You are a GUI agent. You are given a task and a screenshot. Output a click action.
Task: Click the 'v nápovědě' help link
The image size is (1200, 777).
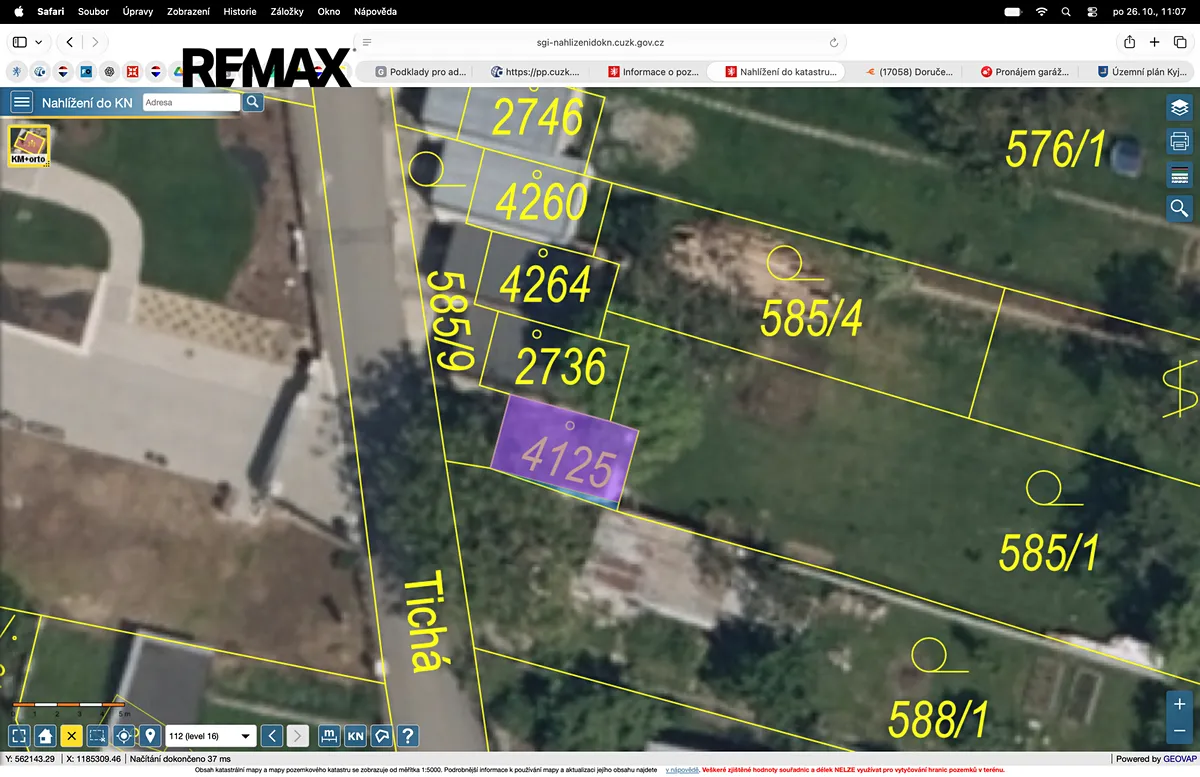[x=682, y=770]
